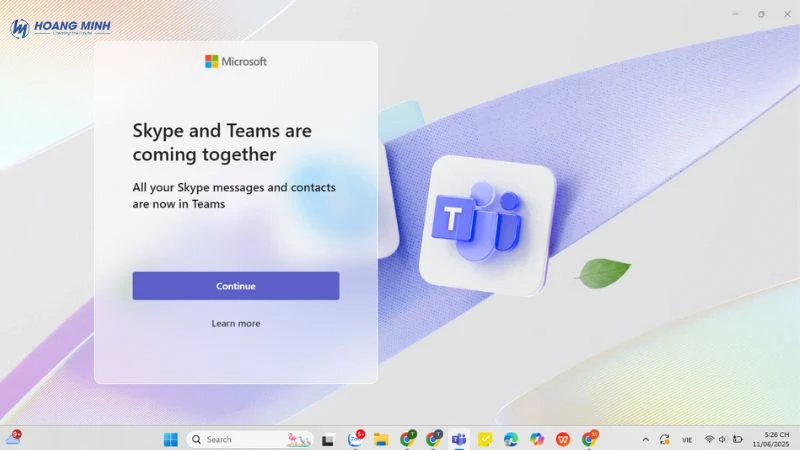
Task: Click the sync status tray icon
Action: pos(664,439)
